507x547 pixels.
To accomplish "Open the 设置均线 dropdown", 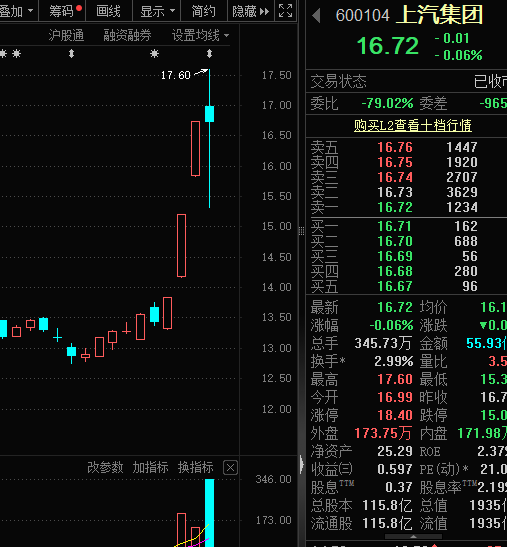I will pyautogui.click(x=200, y=35).
